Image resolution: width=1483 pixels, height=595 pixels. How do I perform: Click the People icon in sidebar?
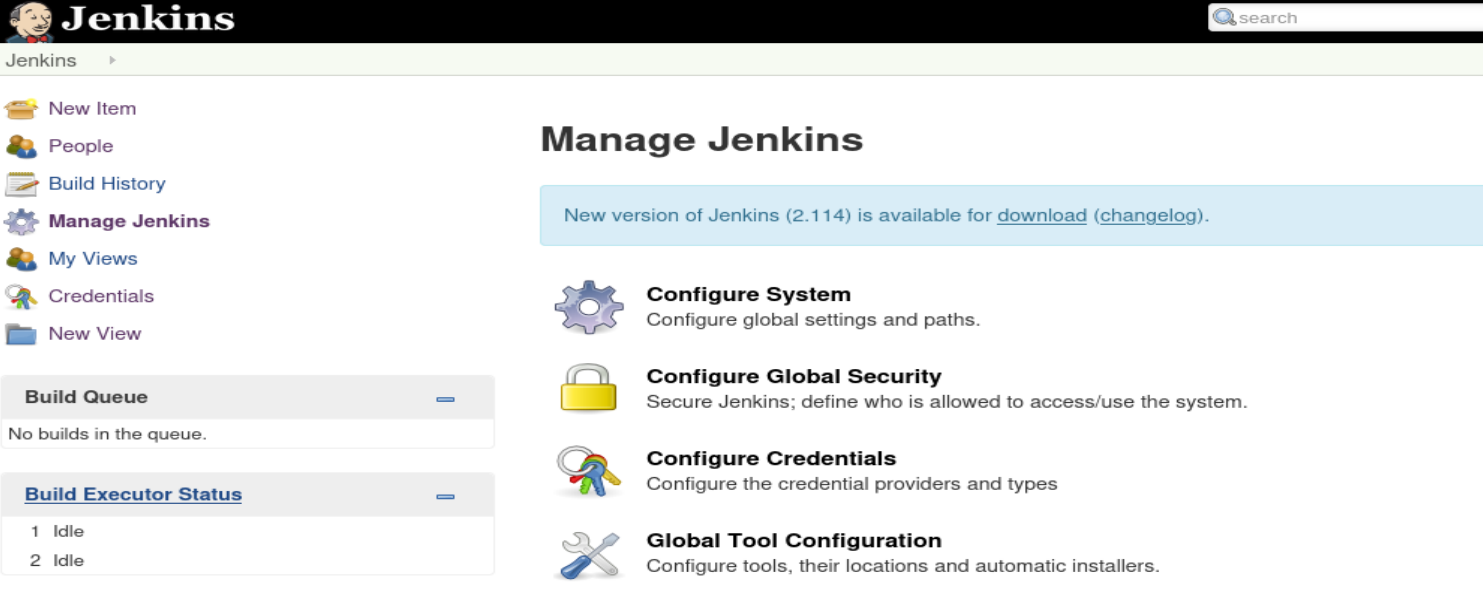[21, 146]
